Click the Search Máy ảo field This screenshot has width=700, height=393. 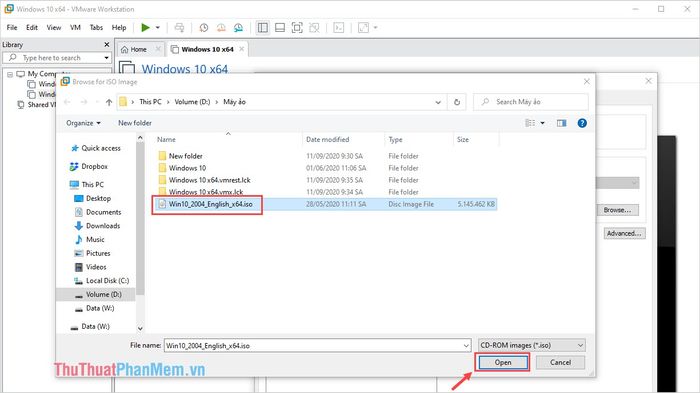coord(531,102)
